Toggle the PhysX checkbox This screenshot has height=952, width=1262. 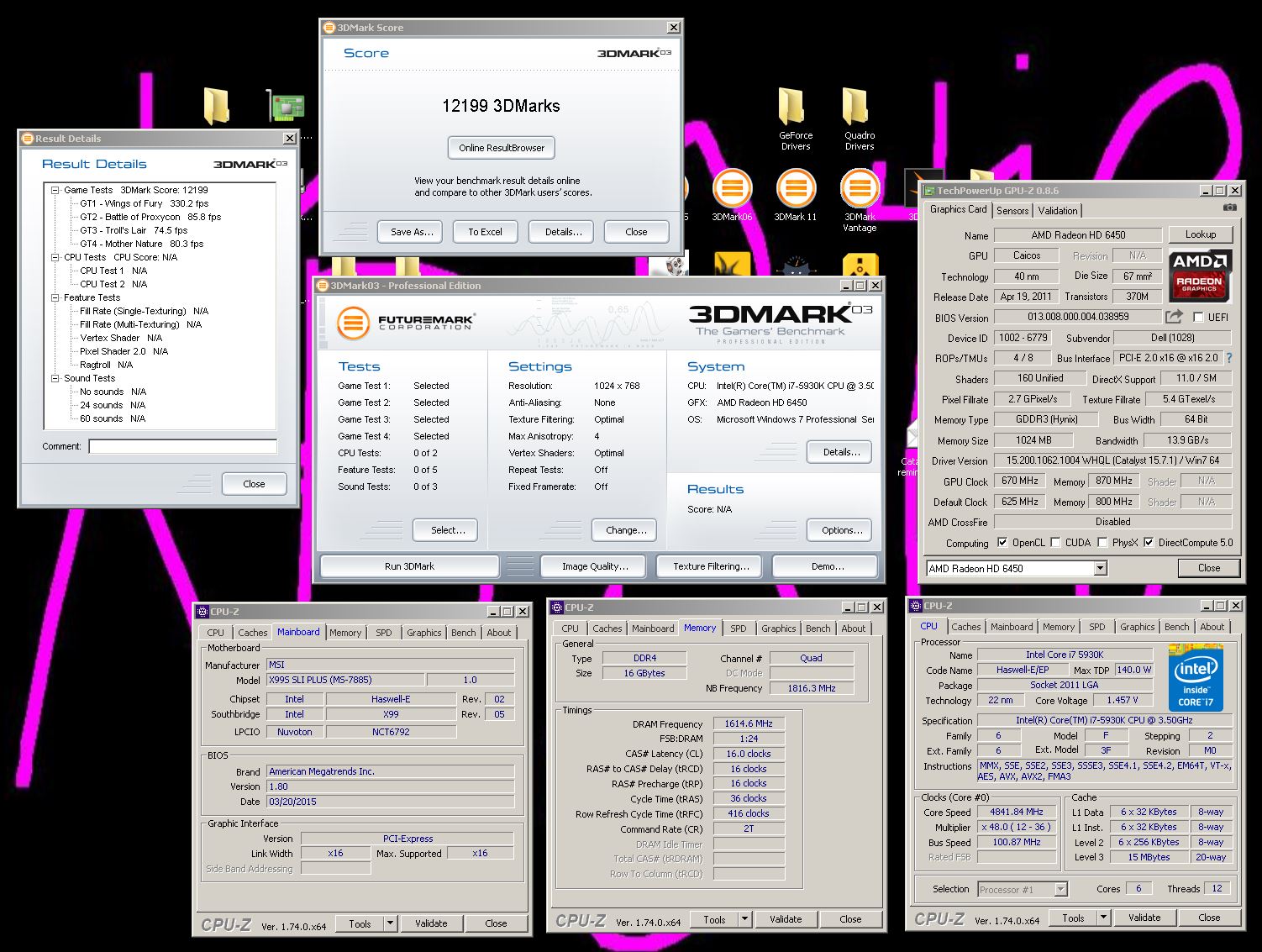pos(1102,543)
